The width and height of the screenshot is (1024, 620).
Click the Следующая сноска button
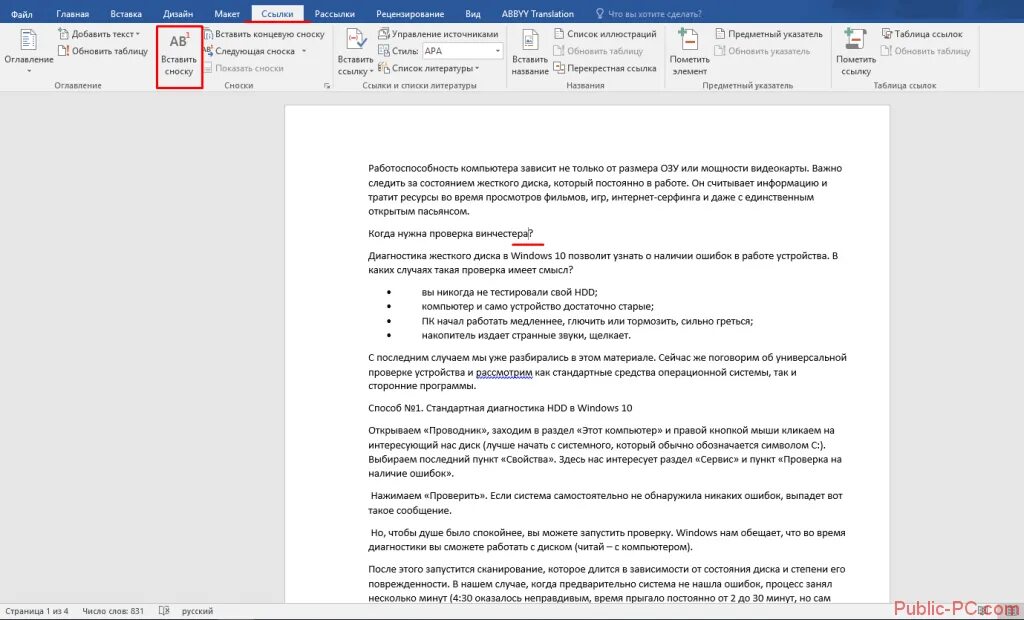[249, 51]
